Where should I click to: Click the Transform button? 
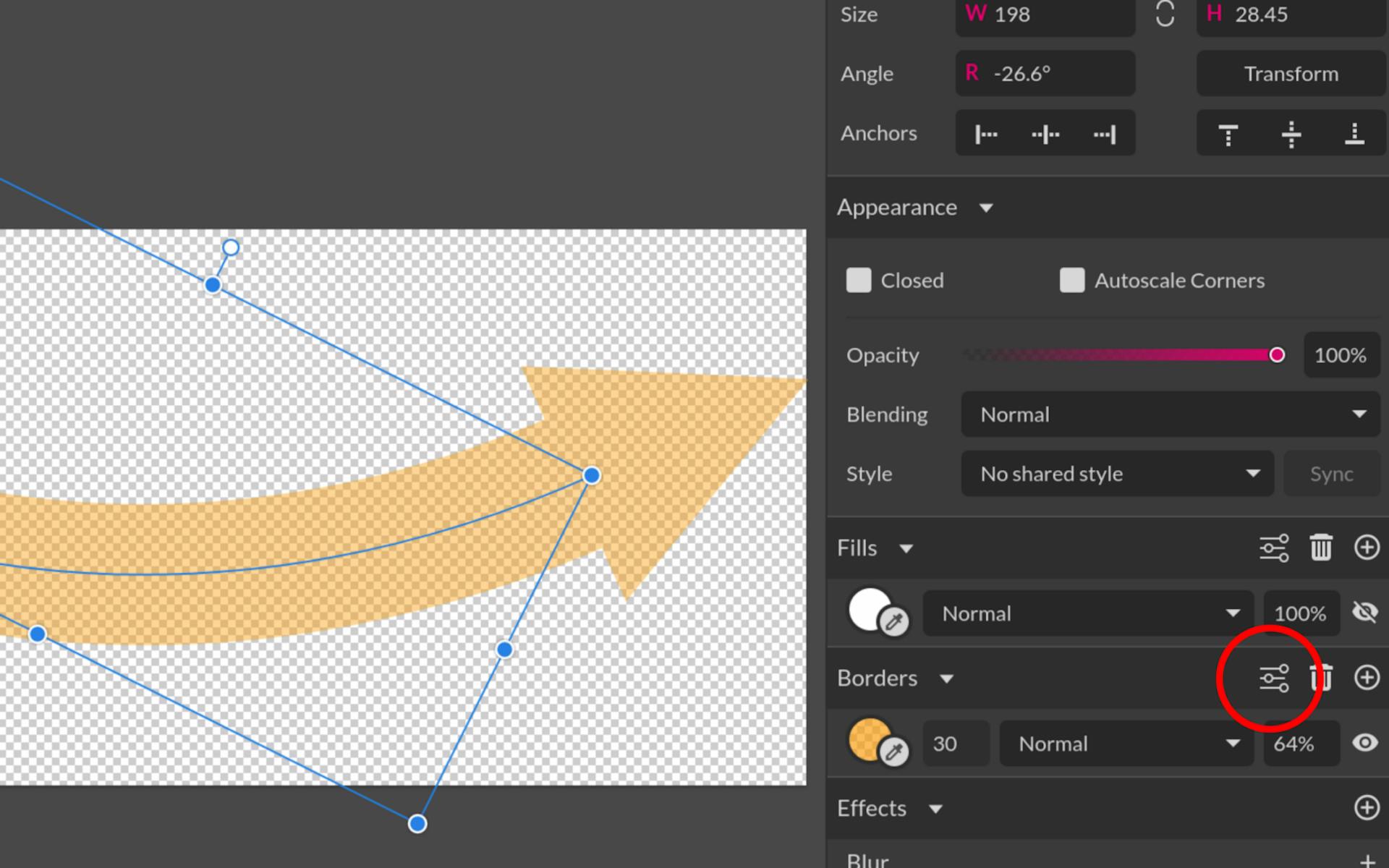click(1291, 73)
